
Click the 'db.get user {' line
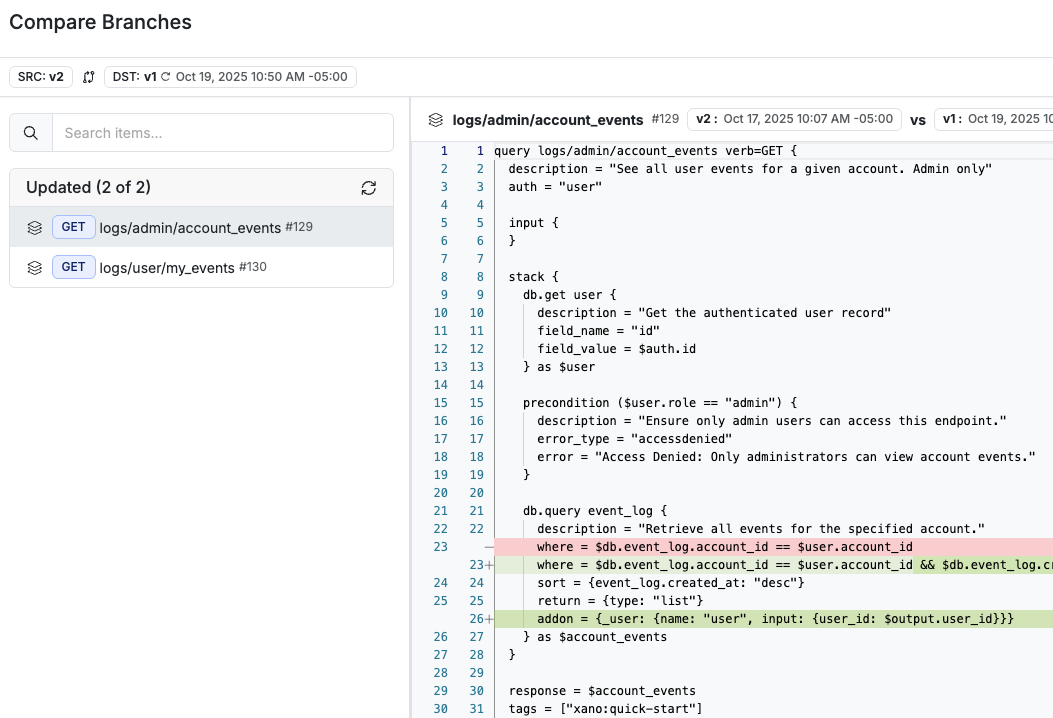[x=569, y=295]
